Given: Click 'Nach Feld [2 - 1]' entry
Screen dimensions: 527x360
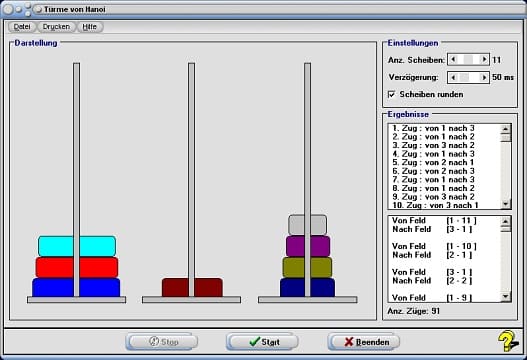Looking at the screenshot, I should point(432,255).
